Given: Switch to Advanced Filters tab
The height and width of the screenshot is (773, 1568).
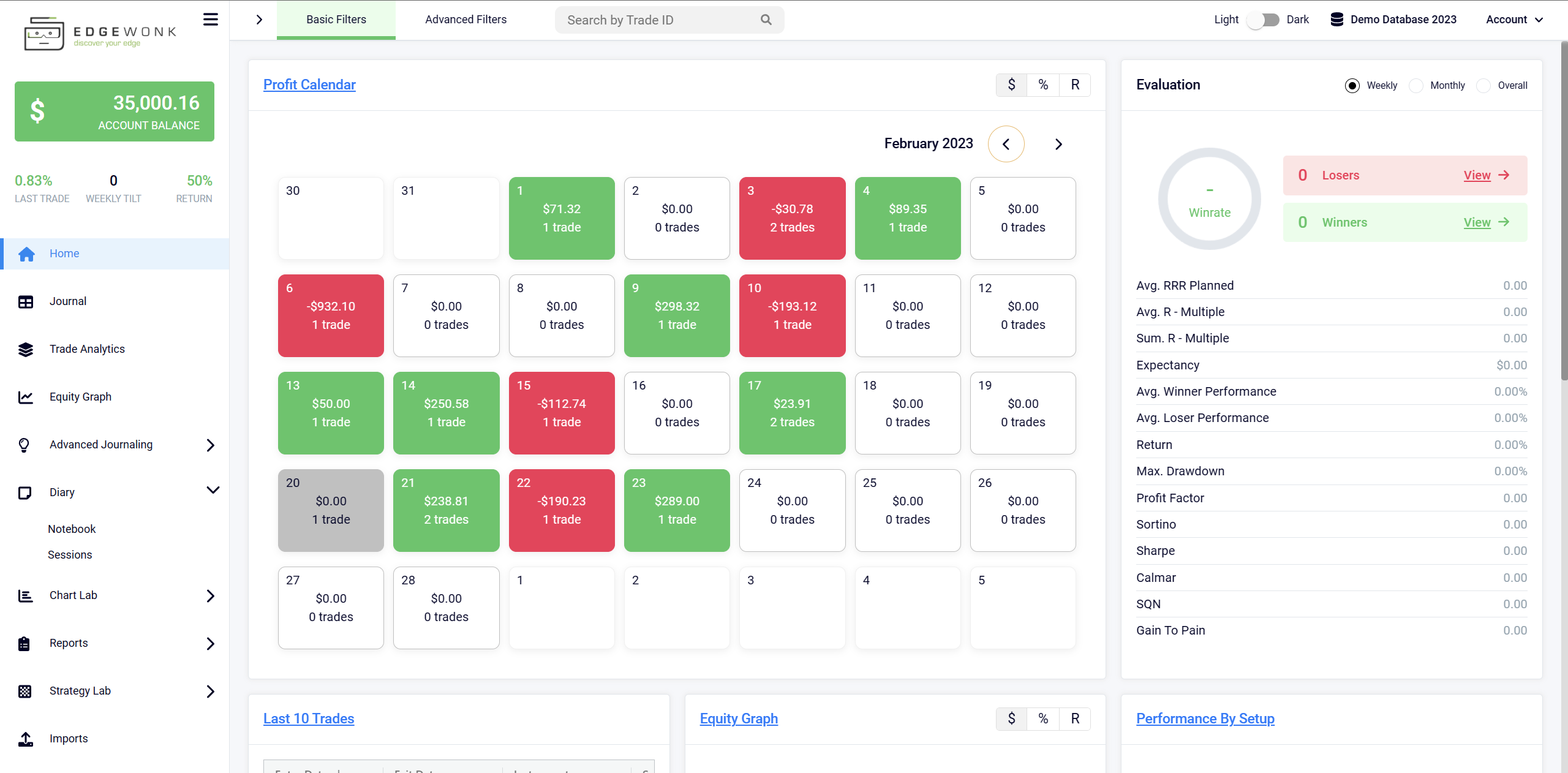Looking at the screenshot, I should pos(465,18).
